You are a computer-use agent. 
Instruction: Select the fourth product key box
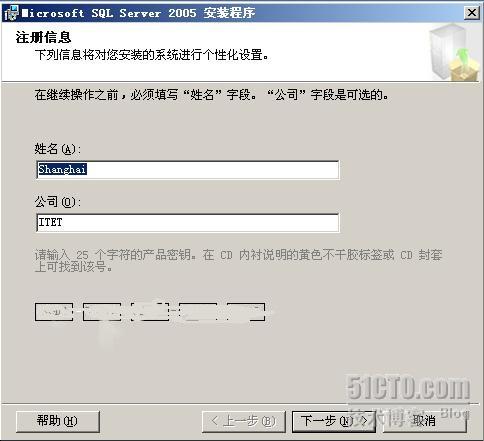point(198,312)
